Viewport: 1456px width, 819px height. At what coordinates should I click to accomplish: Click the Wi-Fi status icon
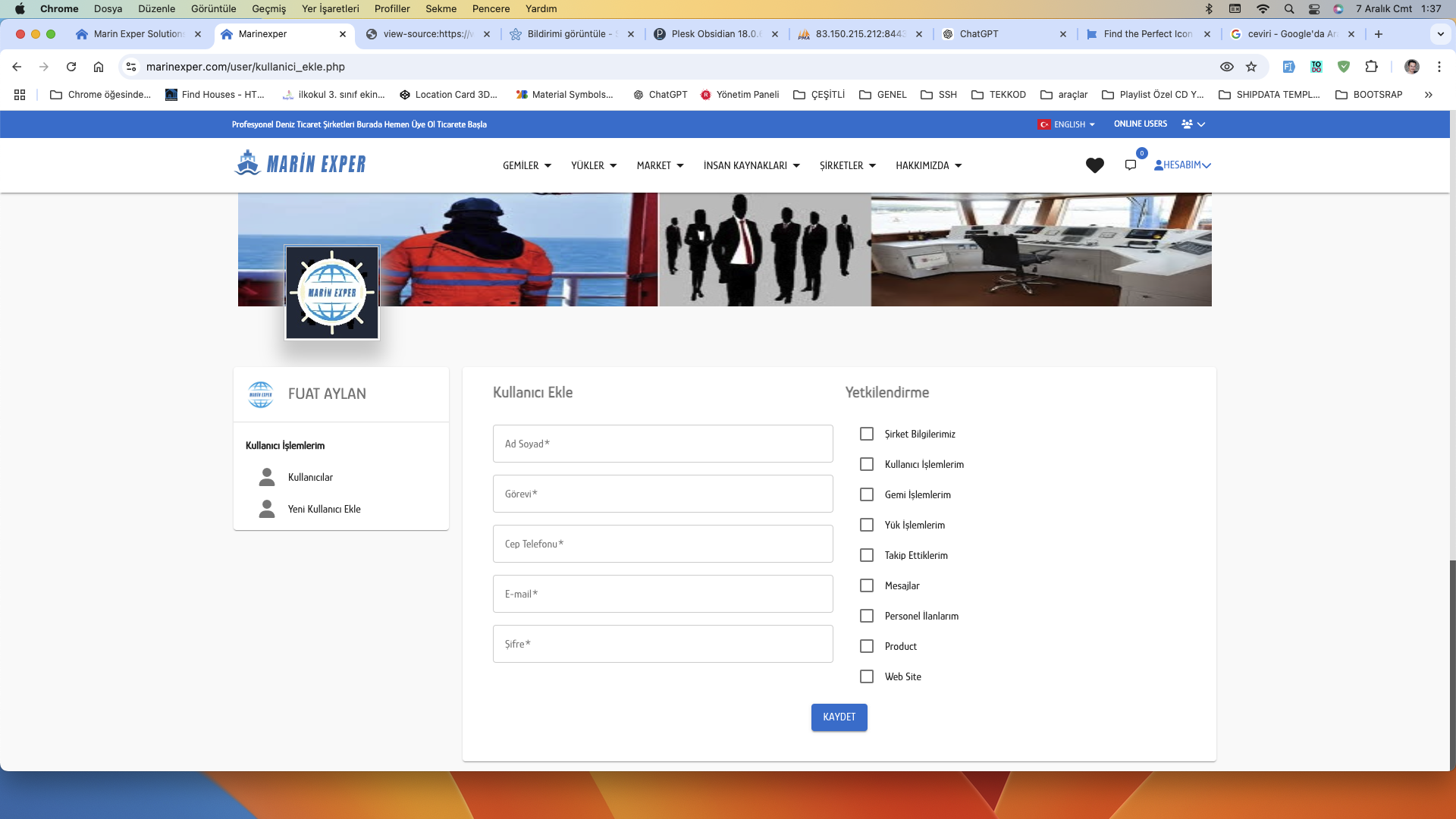tap(1263, 9)
